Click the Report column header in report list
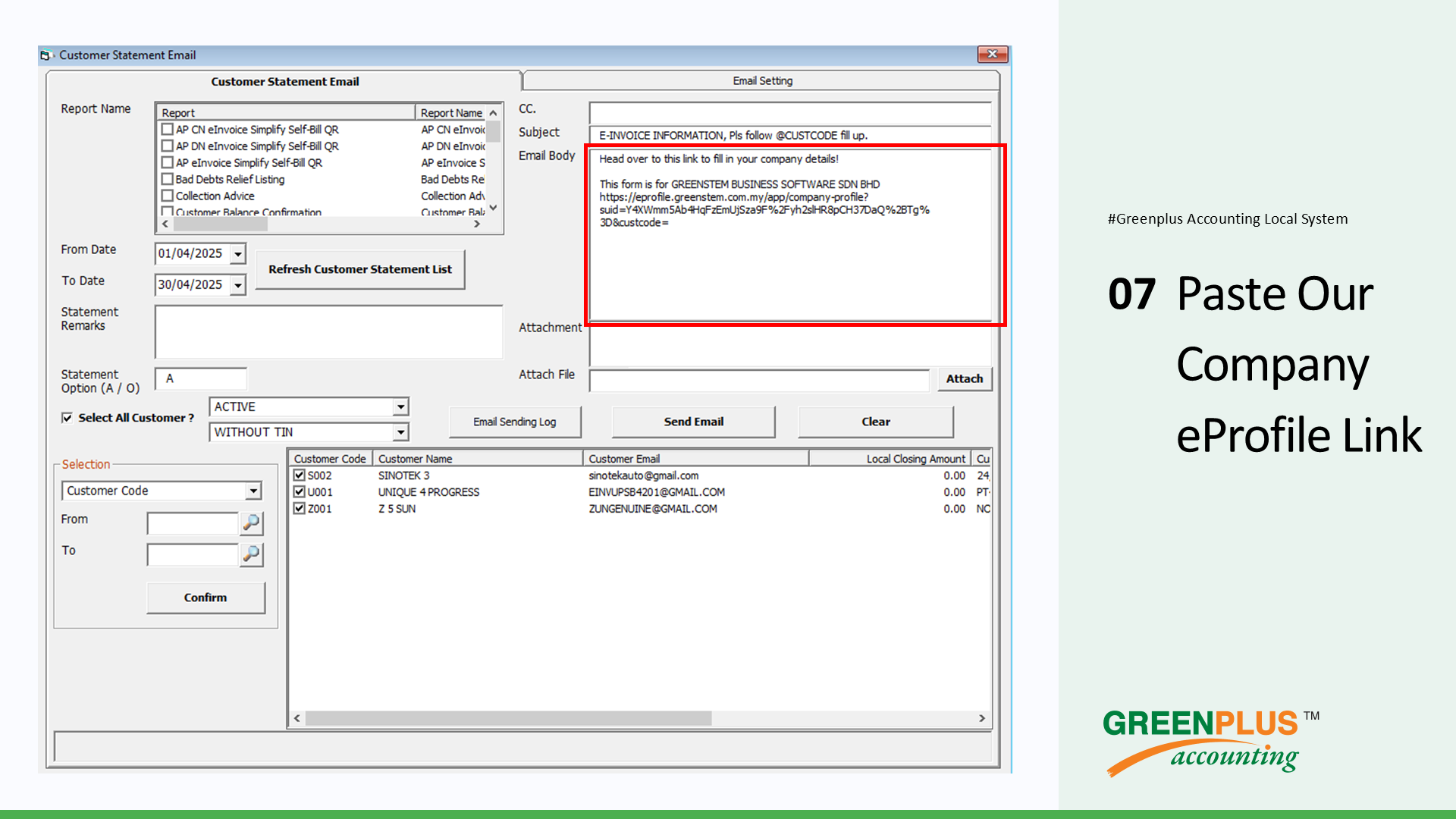 pos(286,112)
